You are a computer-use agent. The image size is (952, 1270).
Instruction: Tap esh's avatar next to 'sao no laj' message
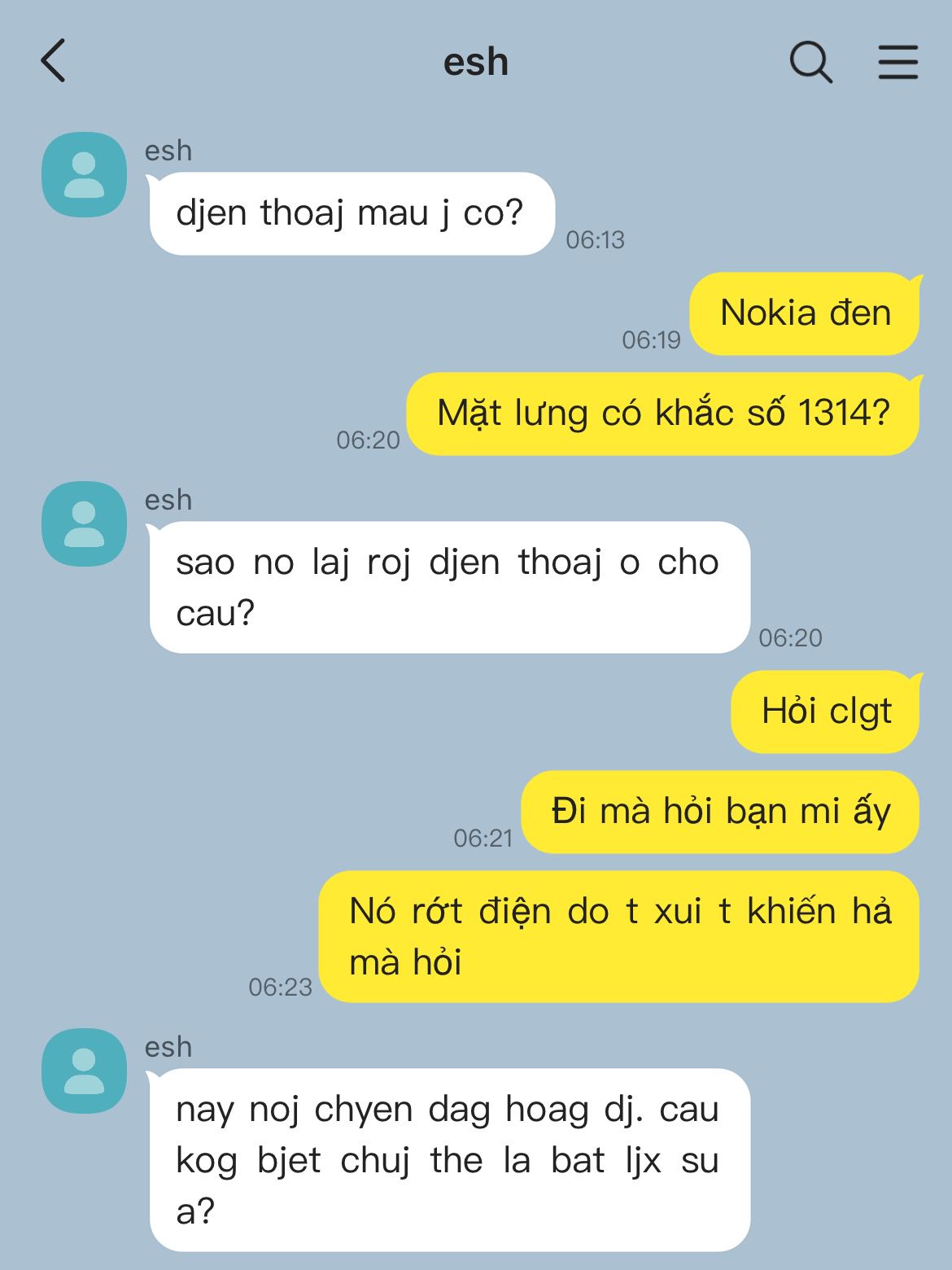click(x=84, y=523)
